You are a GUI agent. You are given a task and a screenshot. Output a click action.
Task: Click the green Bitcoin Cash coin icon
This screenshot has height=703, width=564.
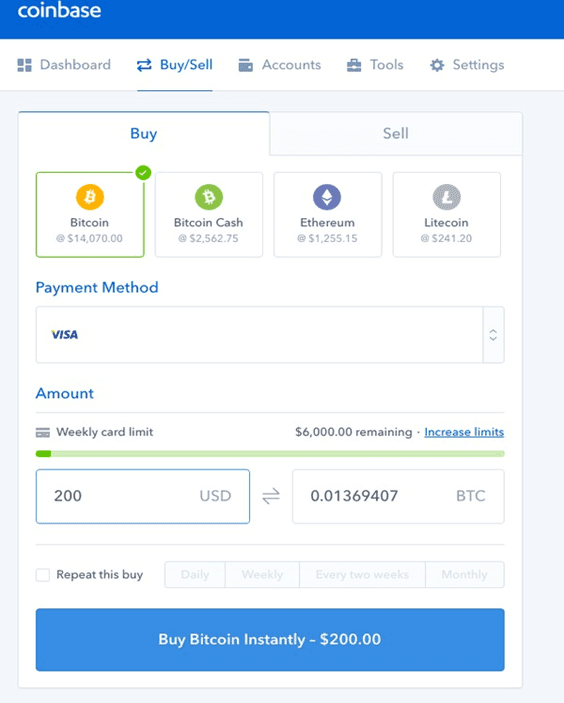pos(209,197)
